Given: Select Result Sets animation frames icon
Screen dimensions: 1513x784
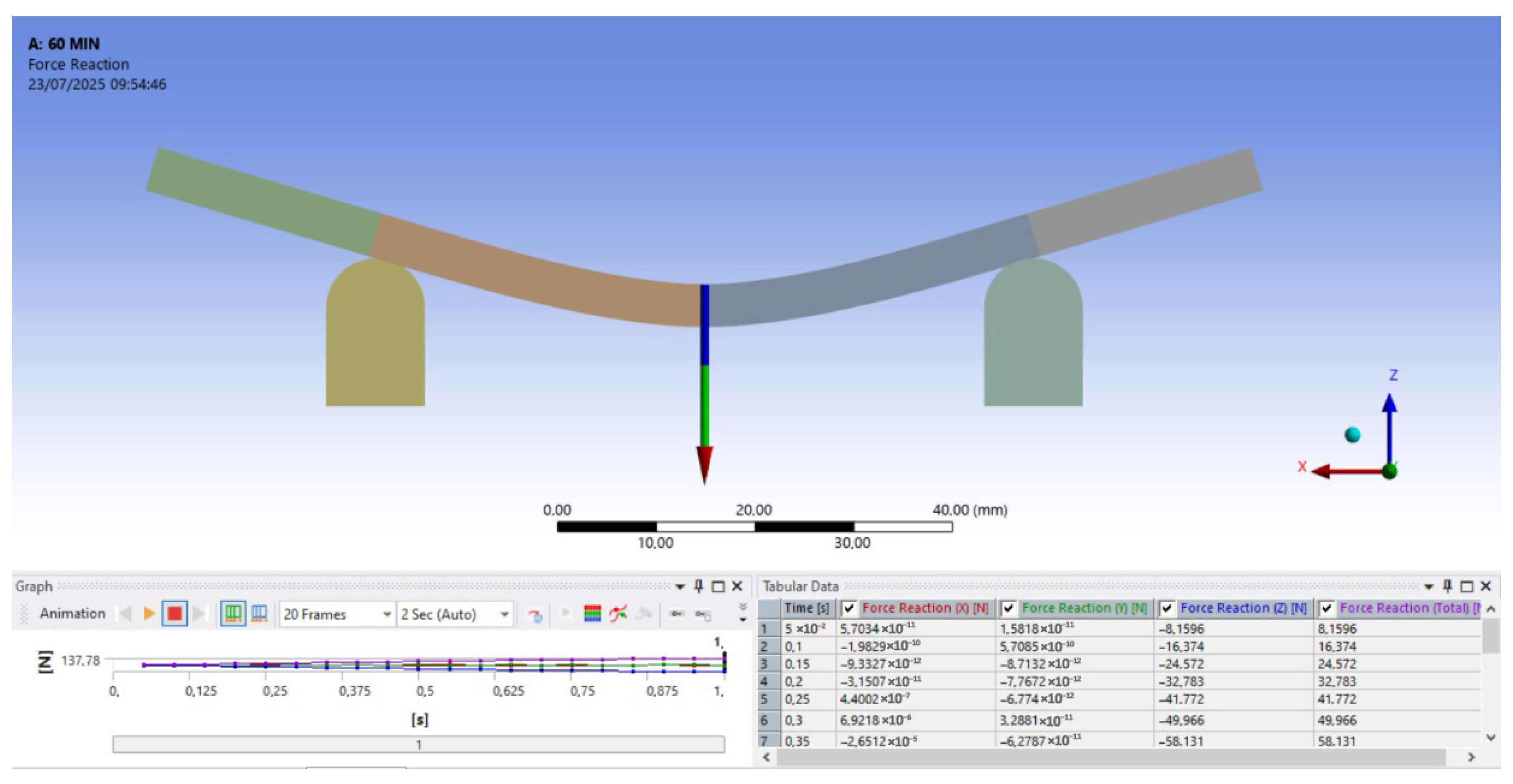Looking at the screenshot, I should click(x=259, y=614).
